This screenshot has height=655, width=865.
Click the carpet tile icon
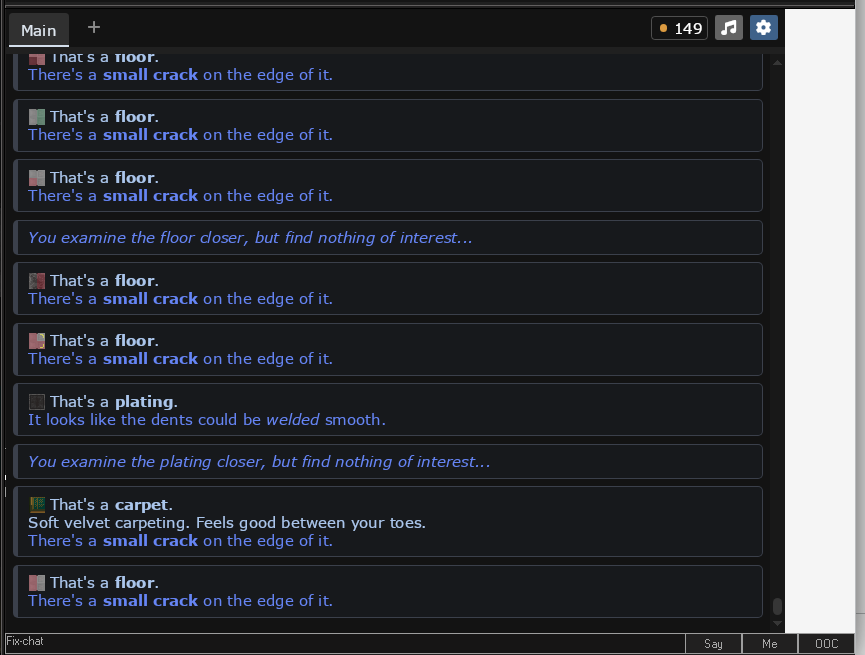tap(37, 504)
